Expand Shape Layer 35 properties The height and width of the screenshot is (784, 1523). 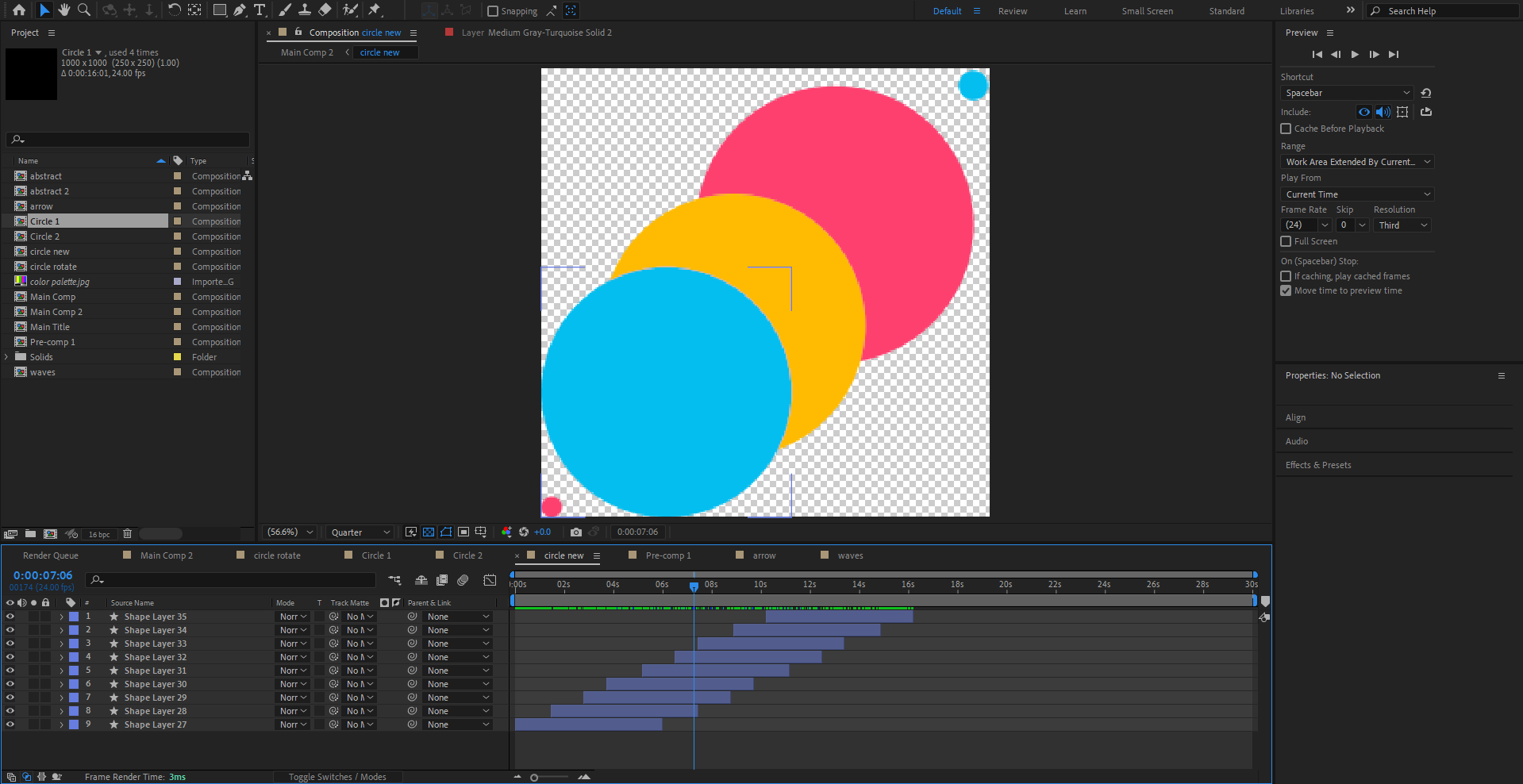pos(61,617)
